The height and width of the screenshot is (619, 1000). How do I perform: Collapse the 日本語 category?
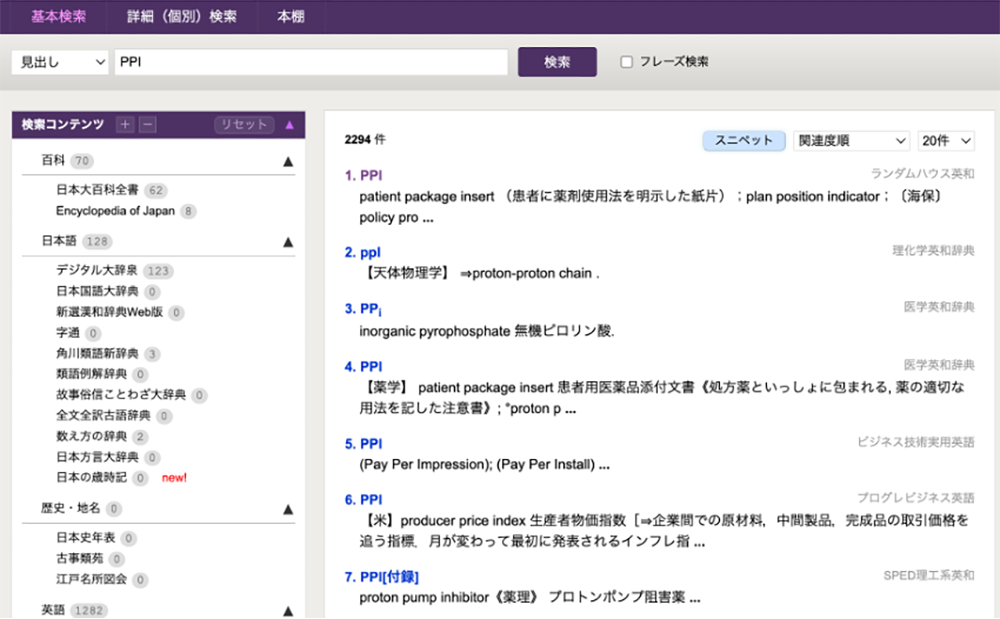[x=288, y=242]
